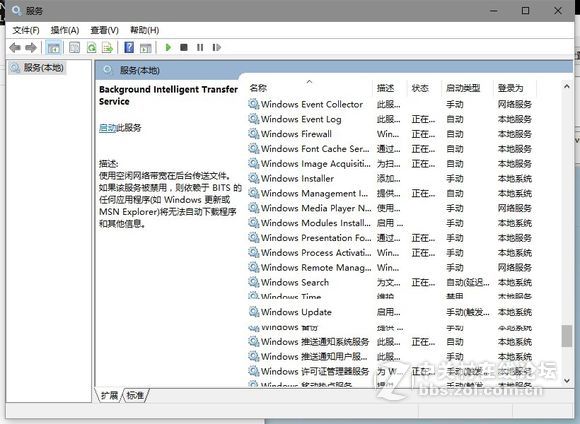This screenshot has width=580, height=424.
Task: Click gear icon of Windows Media Player Network
Action: pyautogui.click(x=253, y=208)
